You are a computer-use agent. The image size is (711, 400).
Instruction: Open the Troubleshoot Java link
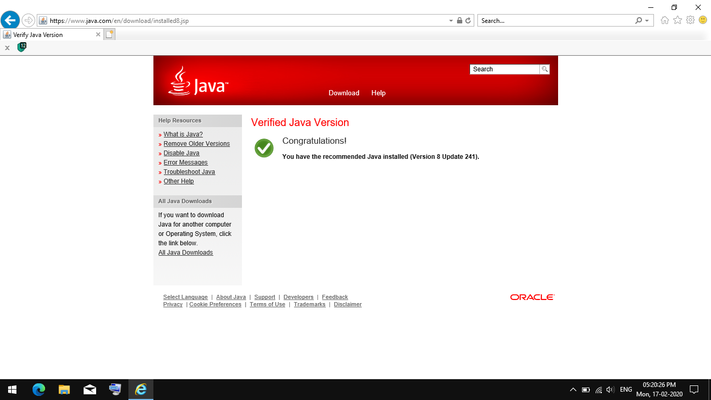(x=189, y=172)
